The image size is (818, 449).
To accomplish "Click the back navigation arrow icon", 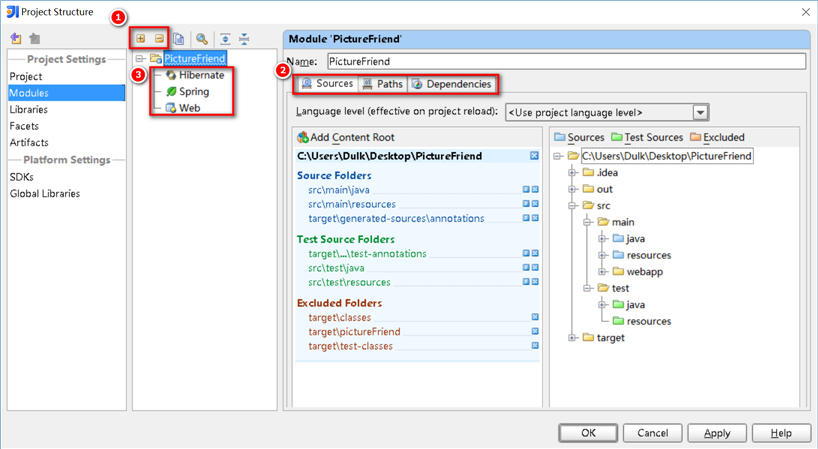I will 16,38.
